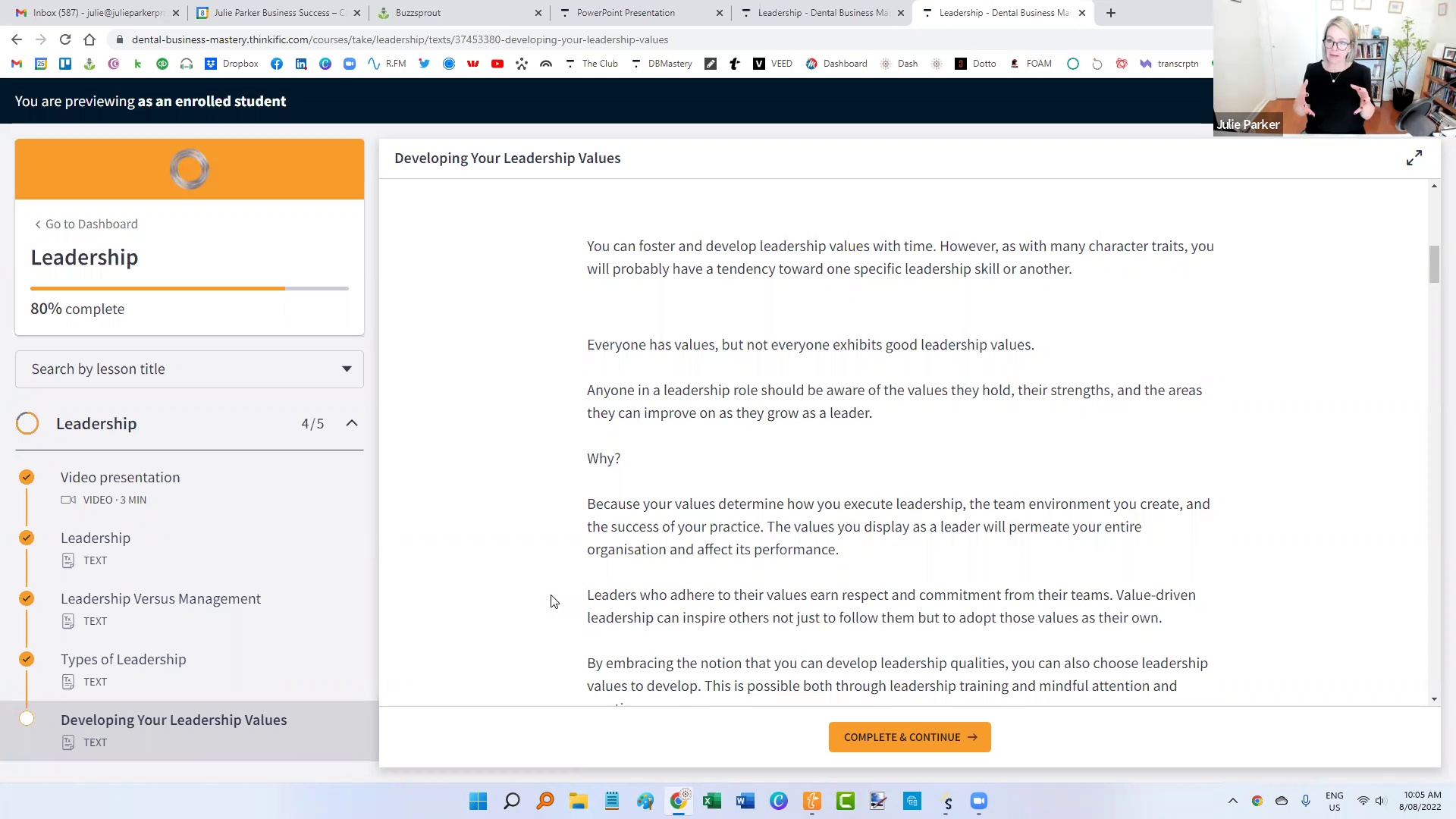
Task: Collapse the Leadership chapter section
Action: pos(352,423)
